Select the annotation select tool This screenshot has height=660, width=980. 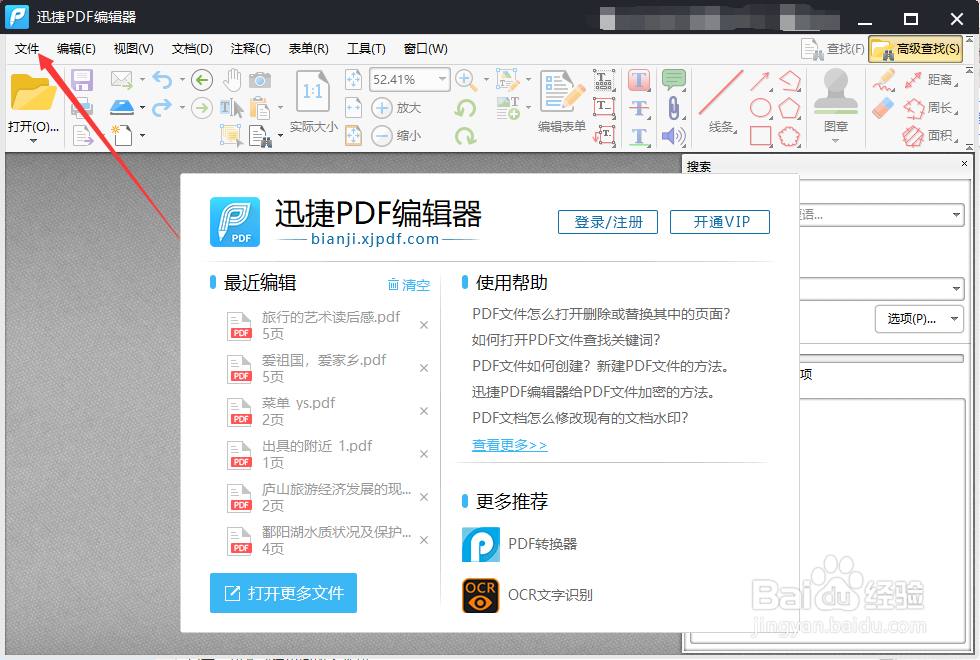coord(231,135)
